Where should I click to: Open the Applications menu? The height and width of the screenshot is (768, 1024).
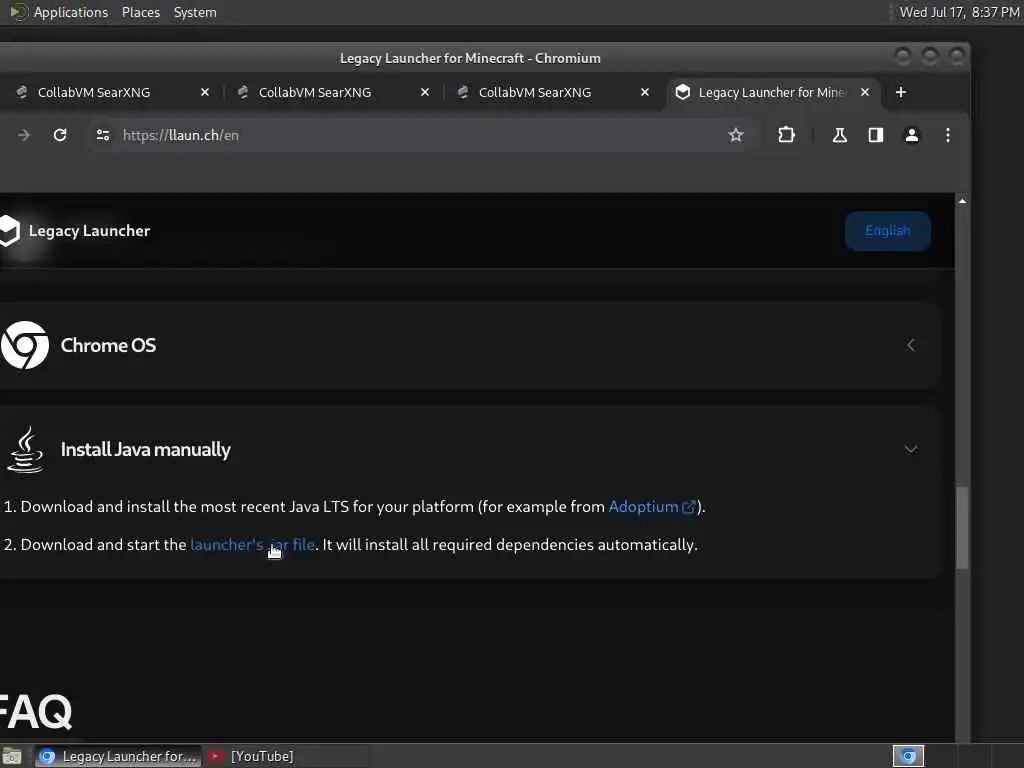click(71, 12)
